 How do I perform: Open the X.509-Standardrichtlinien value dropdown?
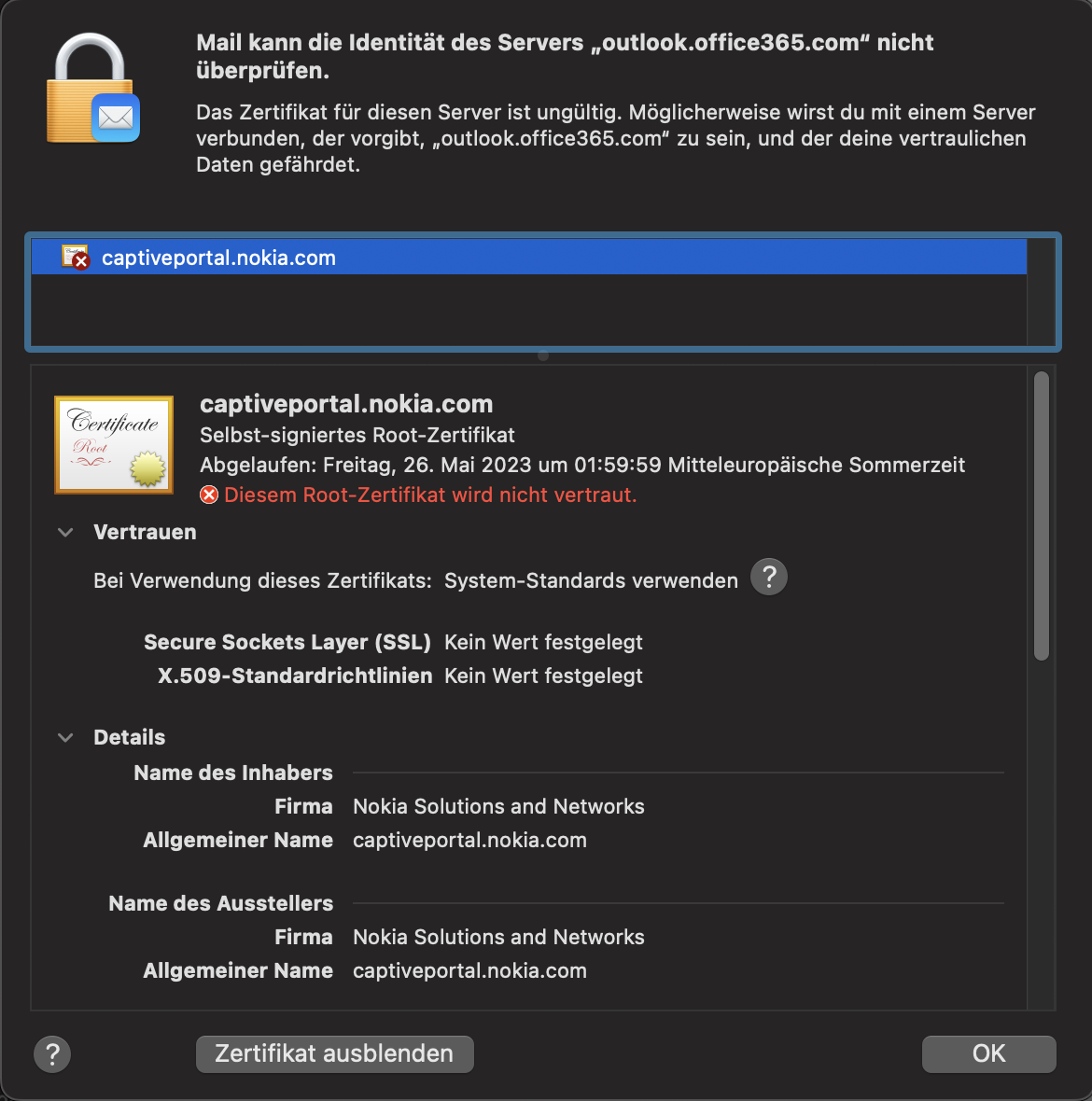pyautogui.click(x=543, y=676)
